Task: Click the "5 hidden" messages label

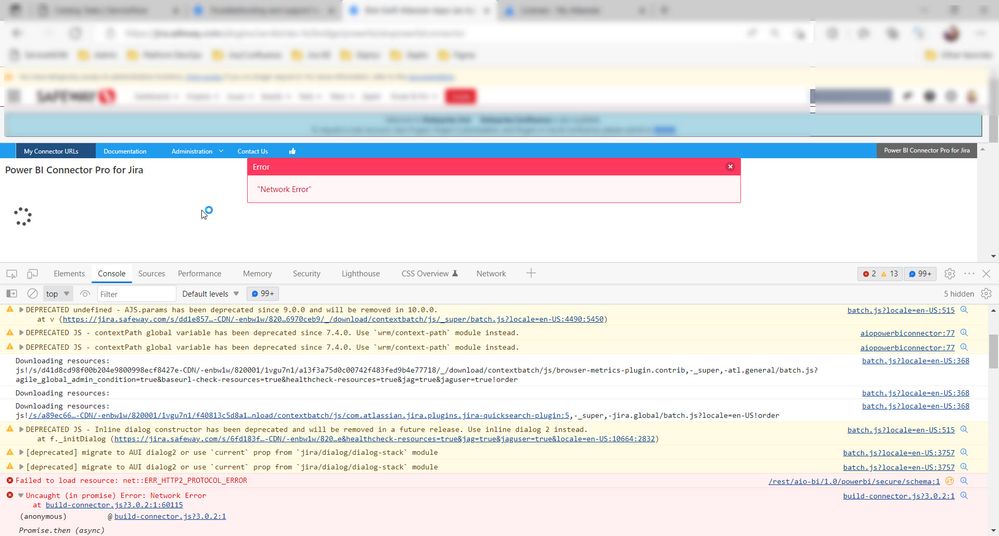Action: (959, 294)
